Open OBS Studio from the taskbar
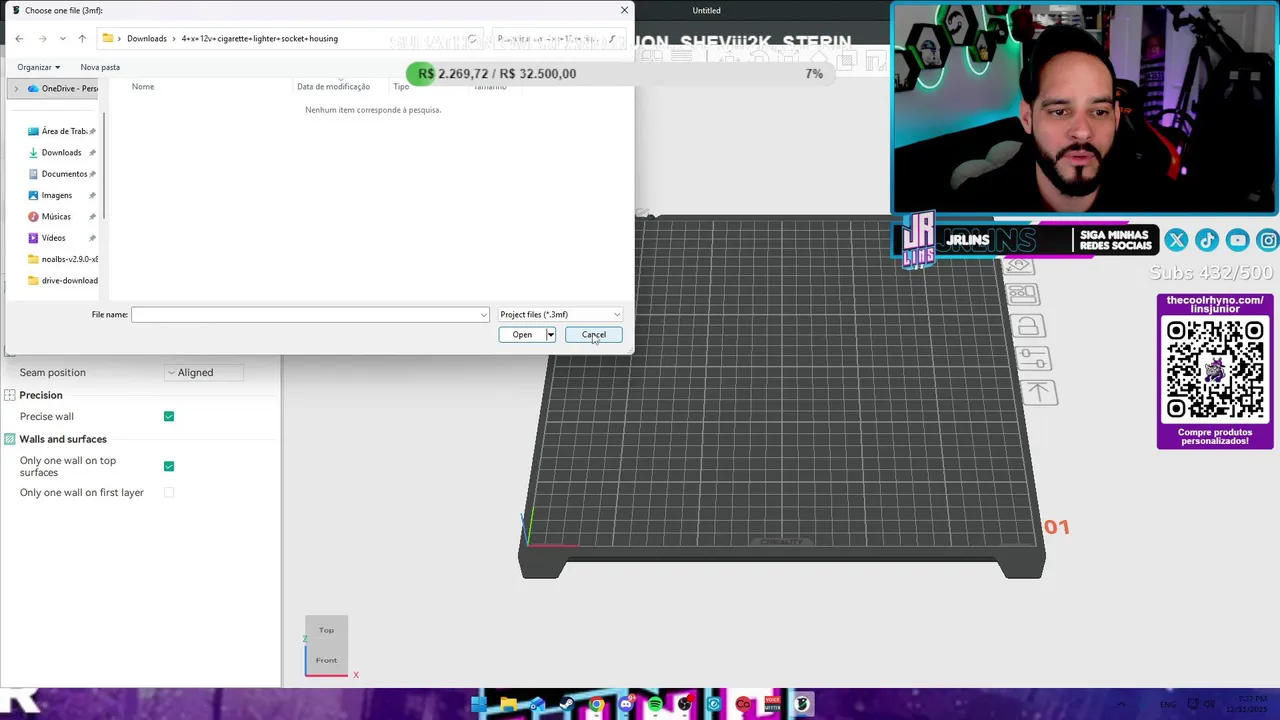The width and height of the screenshot is (1280, 720). point(684,704)
